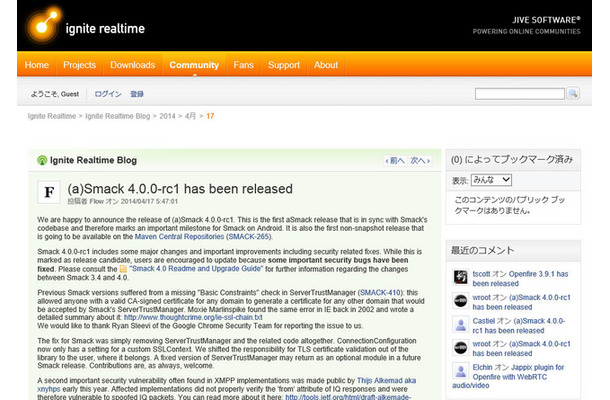
Task: Click author avatar with letter F
Action: 49,192
